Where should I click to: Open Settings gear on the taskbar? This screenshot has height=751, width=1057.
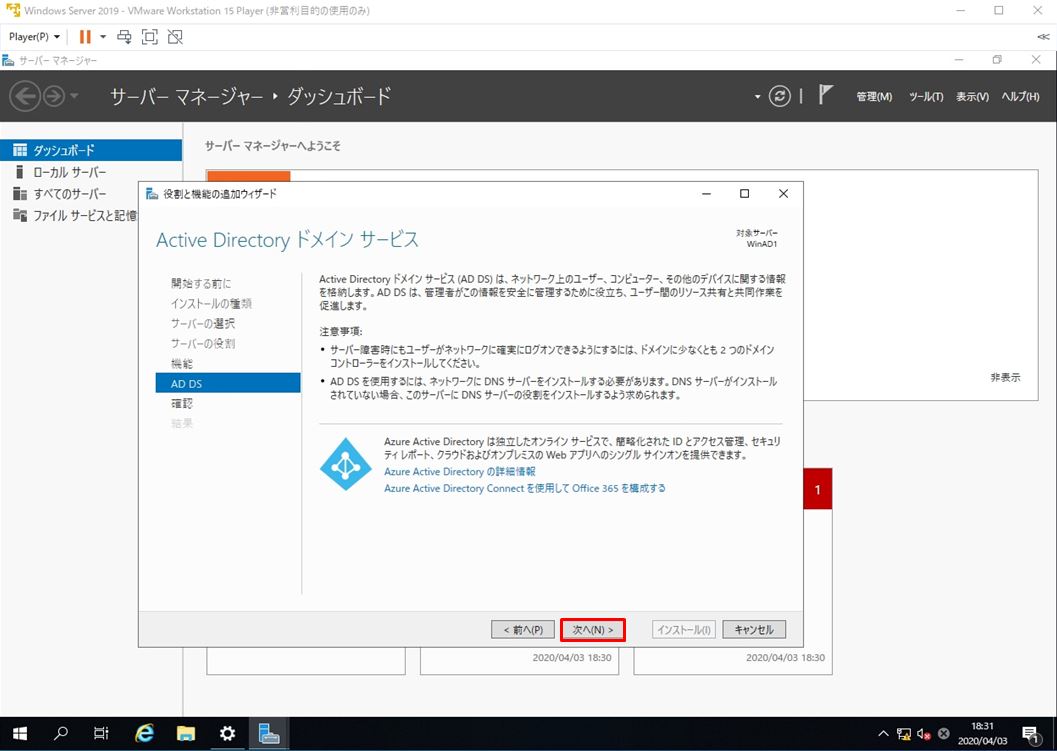[228, 733]
